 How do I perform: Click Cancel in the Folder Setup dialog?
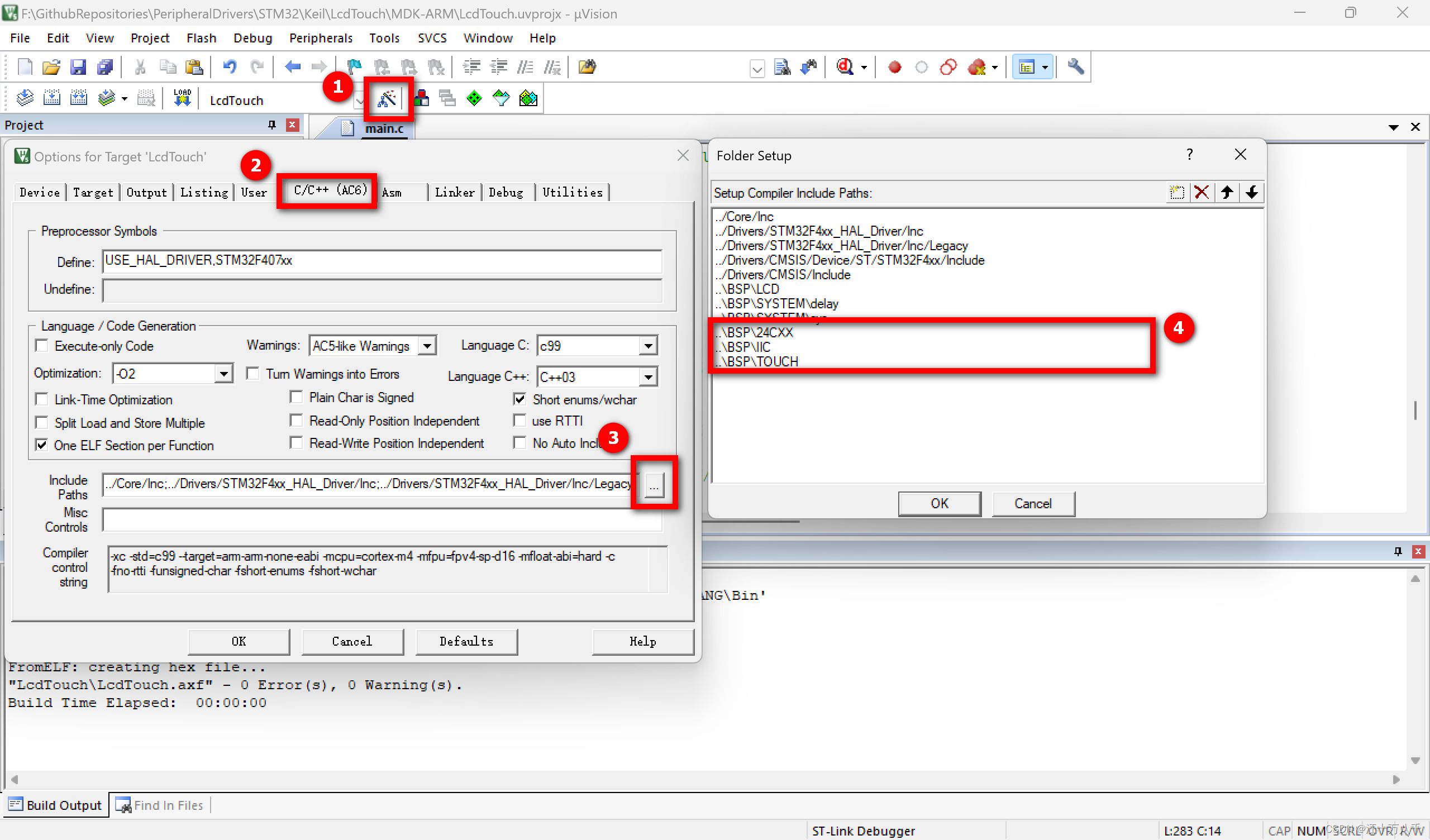[x=1033, y=503]
